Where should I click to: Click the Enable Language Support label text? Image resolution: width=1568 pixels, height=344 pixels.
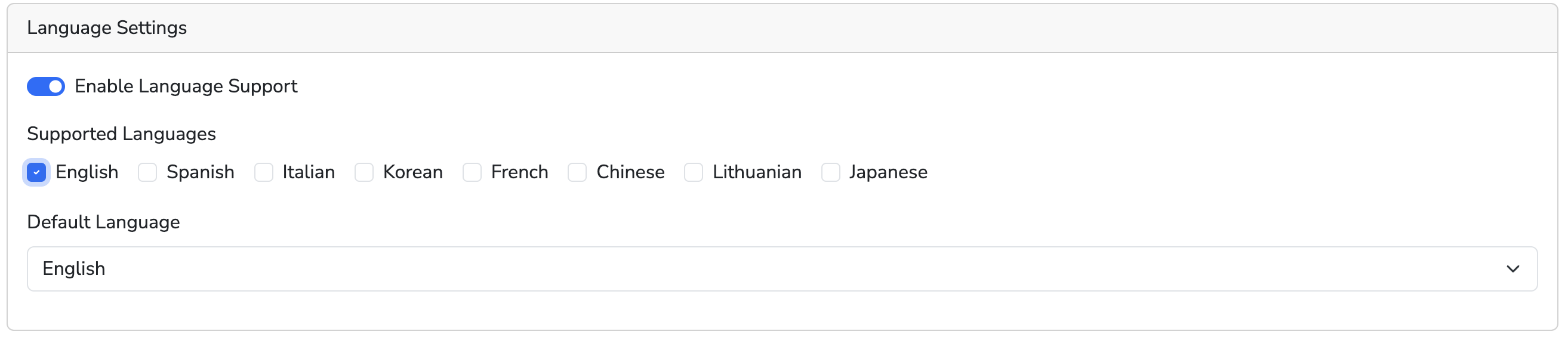click(186, 86)
